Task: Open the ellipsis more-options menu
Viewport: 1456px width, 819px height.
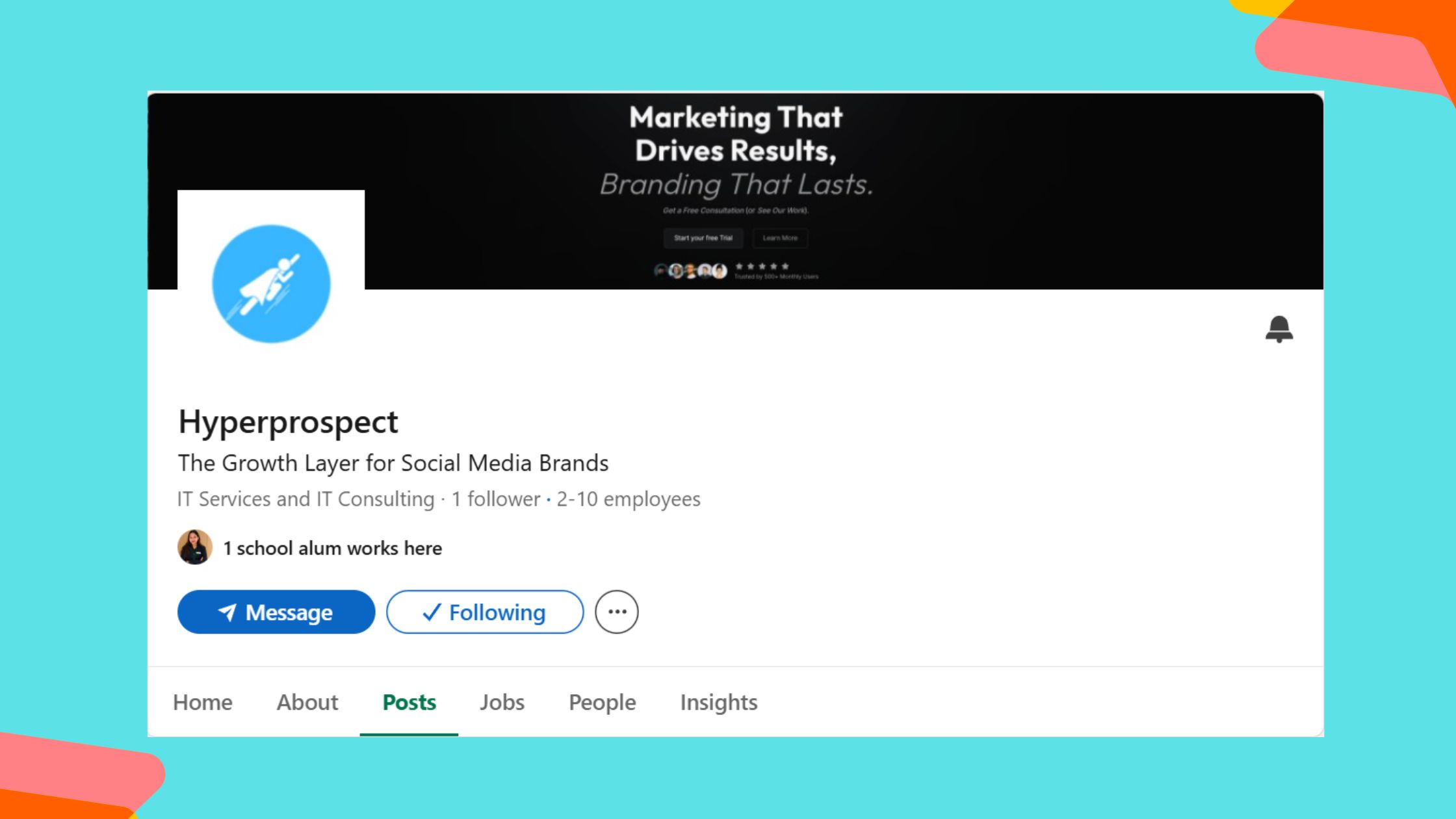Action: point(616,612)
